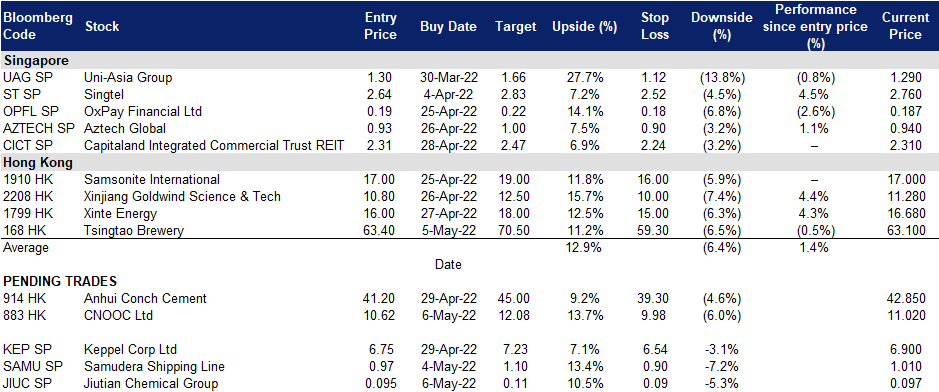Click the Entry Price header
The height and width of the screenshot is (392, 939).
pos(381,26)
